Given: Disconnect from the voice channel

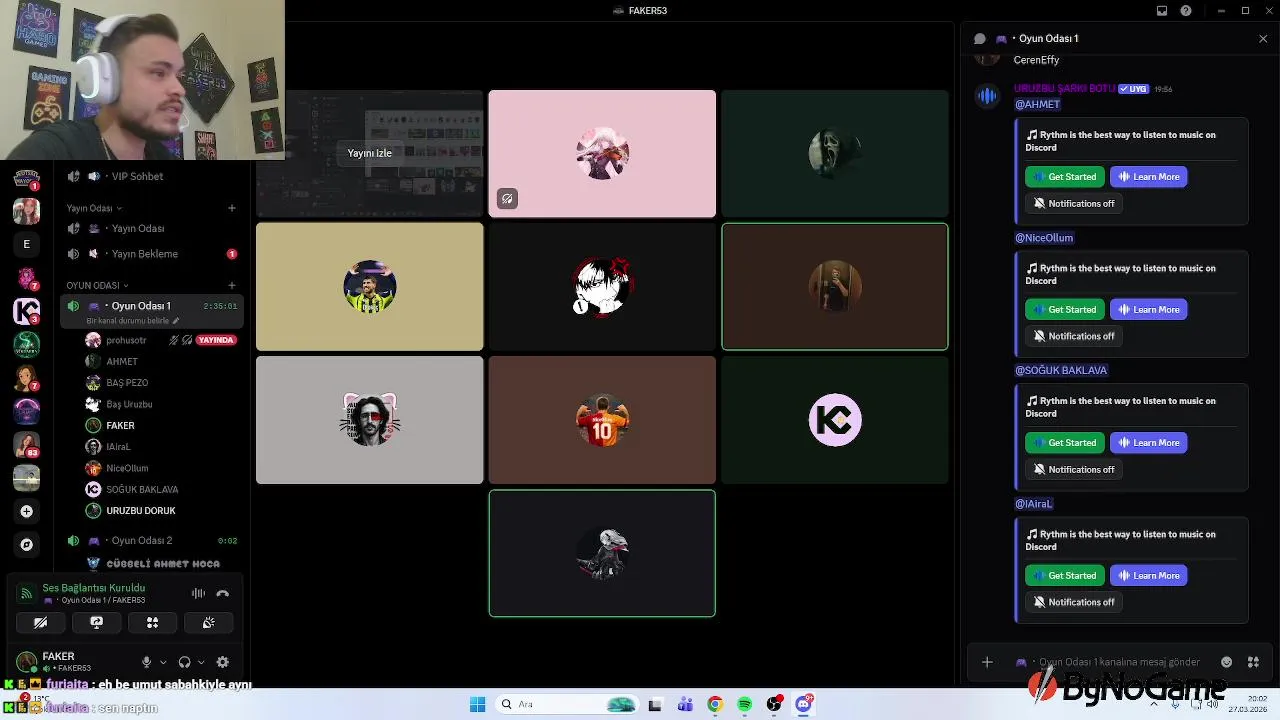Looking at the screenshot, I should [223, 593].
